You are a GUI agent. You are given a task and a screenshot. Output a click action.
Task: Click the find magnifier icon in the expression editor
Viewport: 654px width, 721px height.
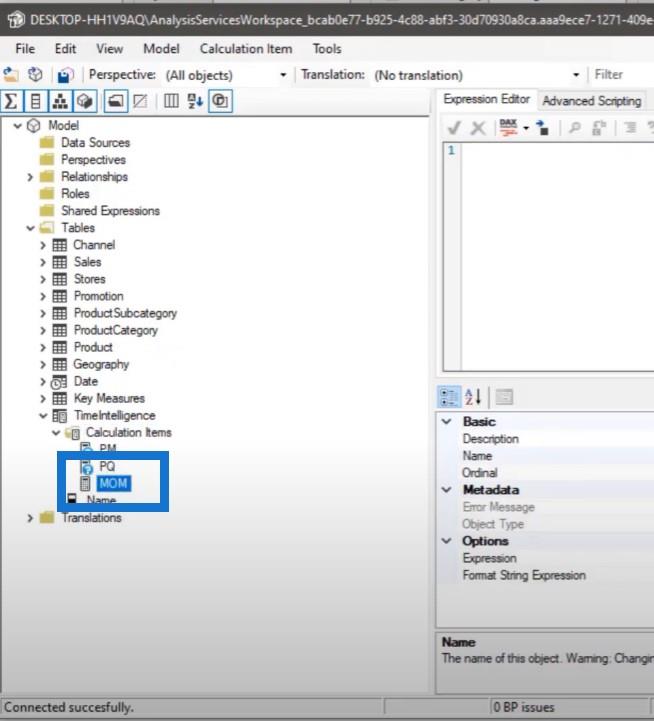[574, 127]
